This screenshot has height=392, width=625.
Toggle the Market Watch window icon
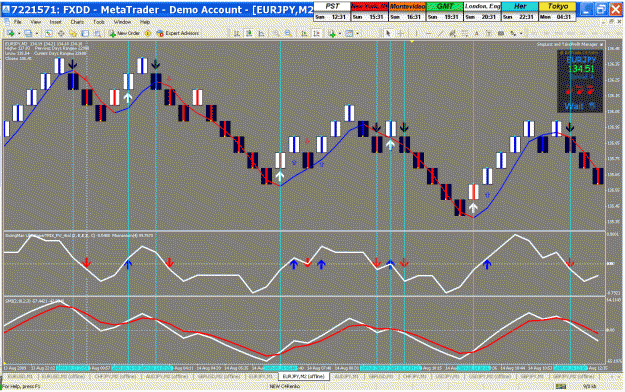(x=48, y=33)
